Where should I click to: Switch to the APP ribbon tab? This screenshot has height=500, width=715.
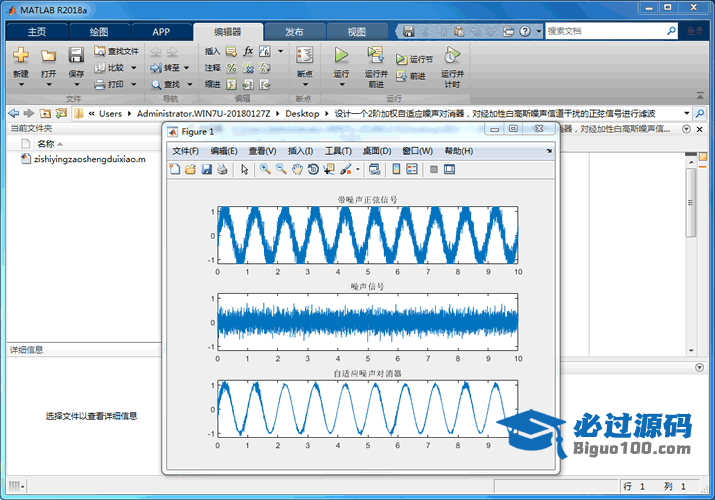pos(161,32)
